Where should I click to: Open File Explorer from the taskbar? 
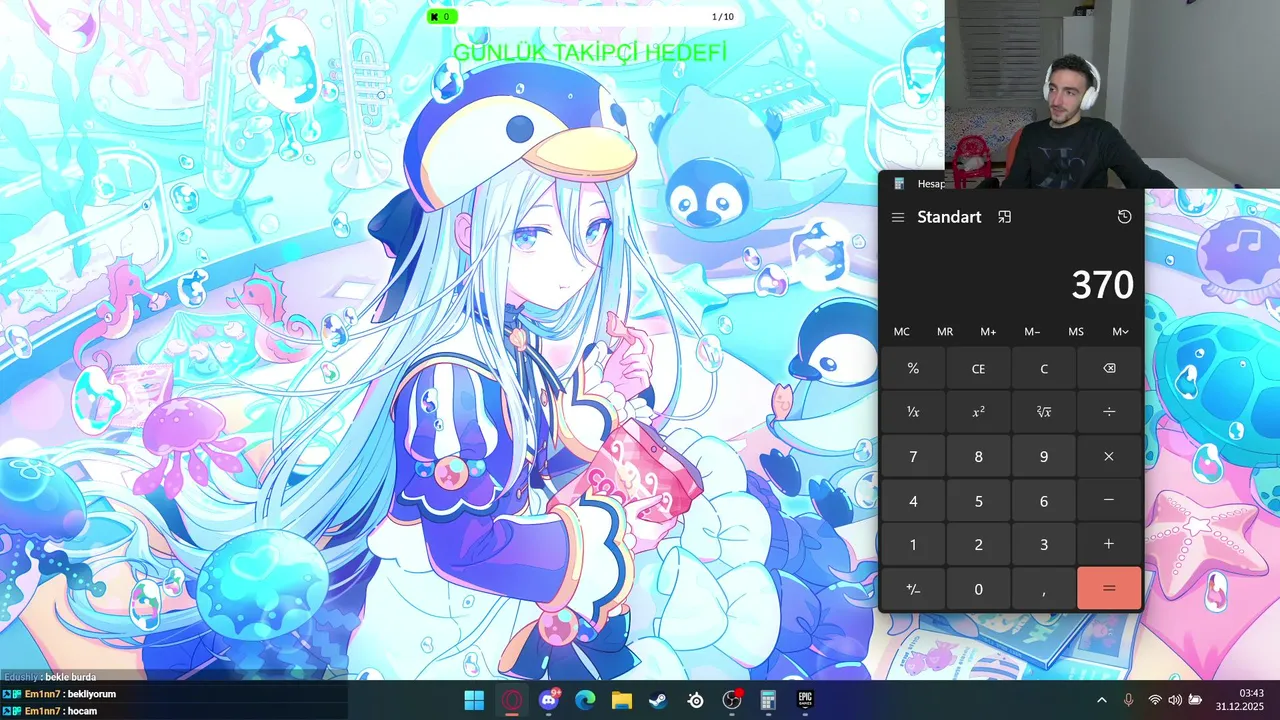point(622,700)
